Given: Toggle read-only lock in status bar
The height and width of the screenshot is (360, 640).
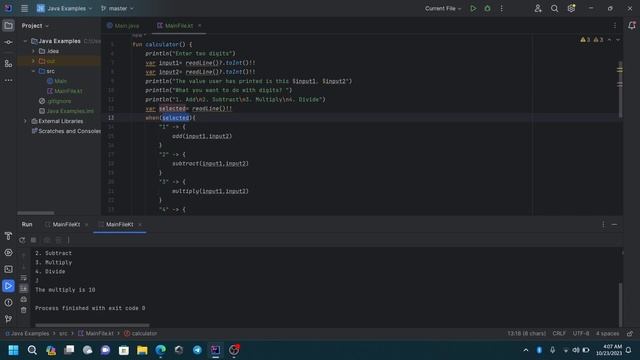Looking at the screenshot, I should [x=630, y=333].
